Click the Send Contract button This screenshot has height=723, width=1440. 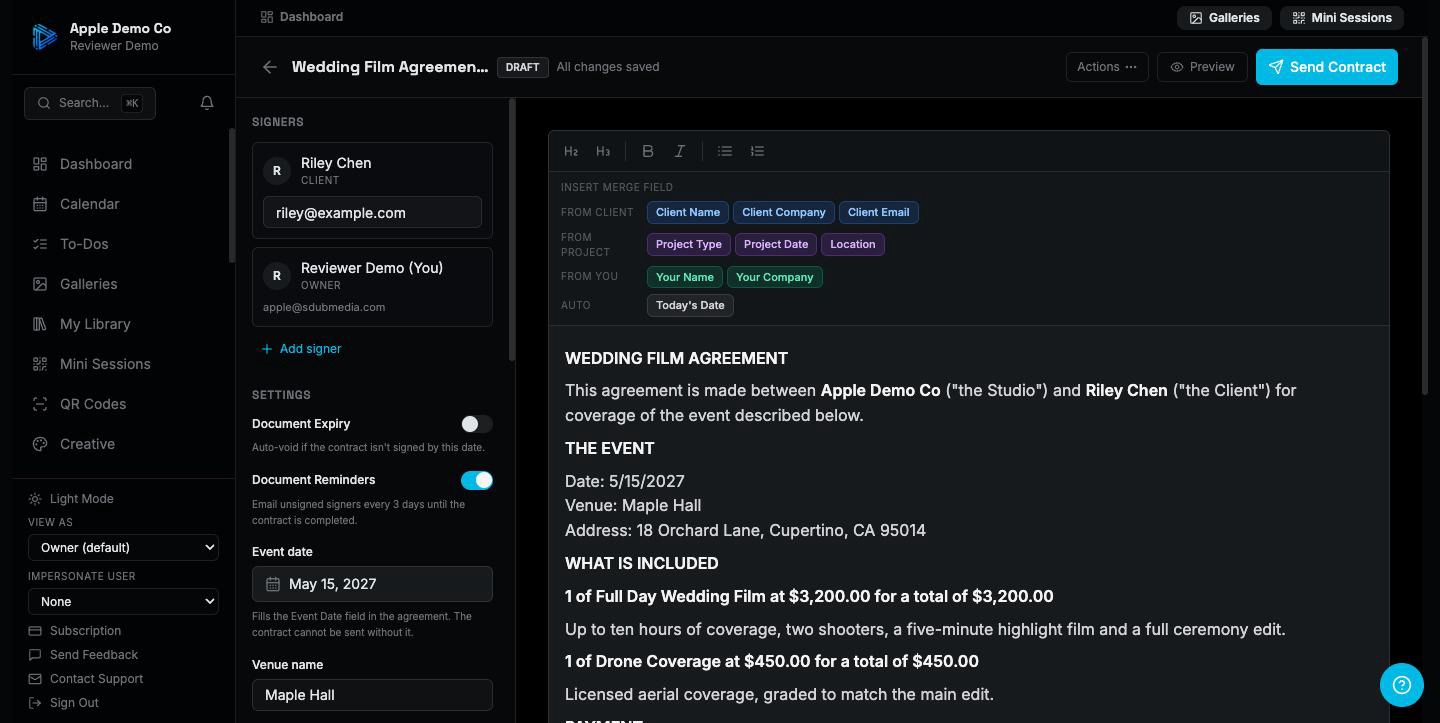click(1327, 67)
